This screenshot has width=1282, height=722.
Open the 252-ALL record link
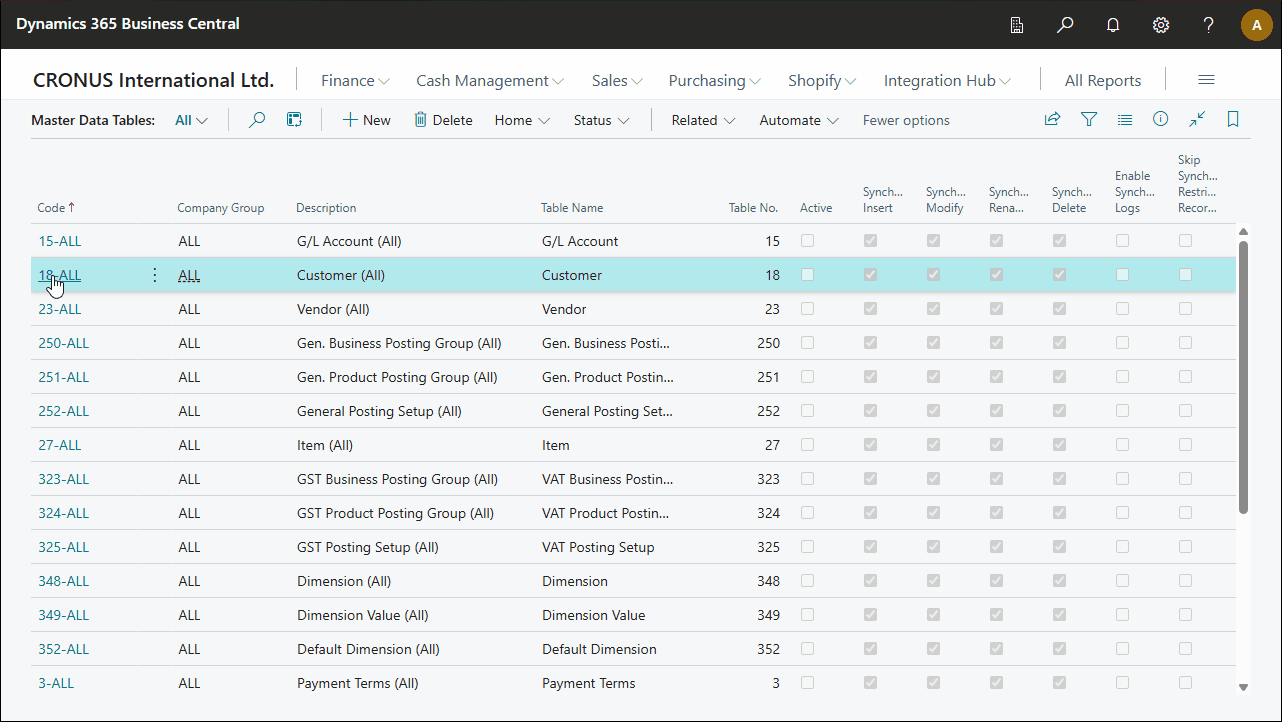coord(63,411)
